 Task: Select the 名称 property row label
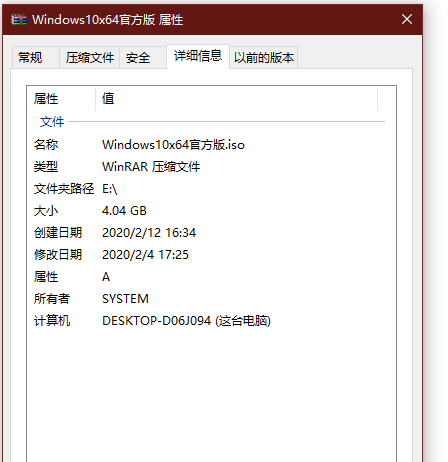click(x=46, y=145)
